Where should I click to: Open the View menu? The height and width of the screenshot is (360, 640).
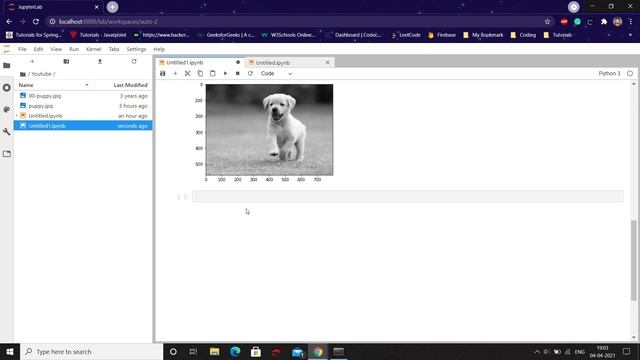click(x=56, y=49)
